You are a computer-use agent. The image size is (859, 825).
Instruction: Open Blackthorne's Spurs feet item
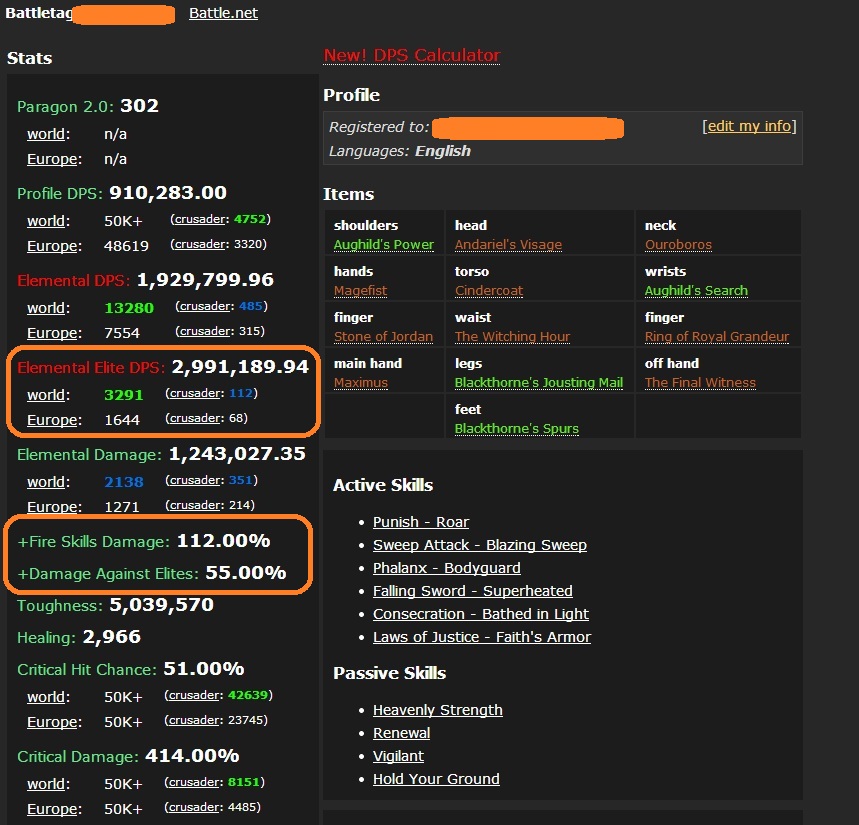click(516, 428)
